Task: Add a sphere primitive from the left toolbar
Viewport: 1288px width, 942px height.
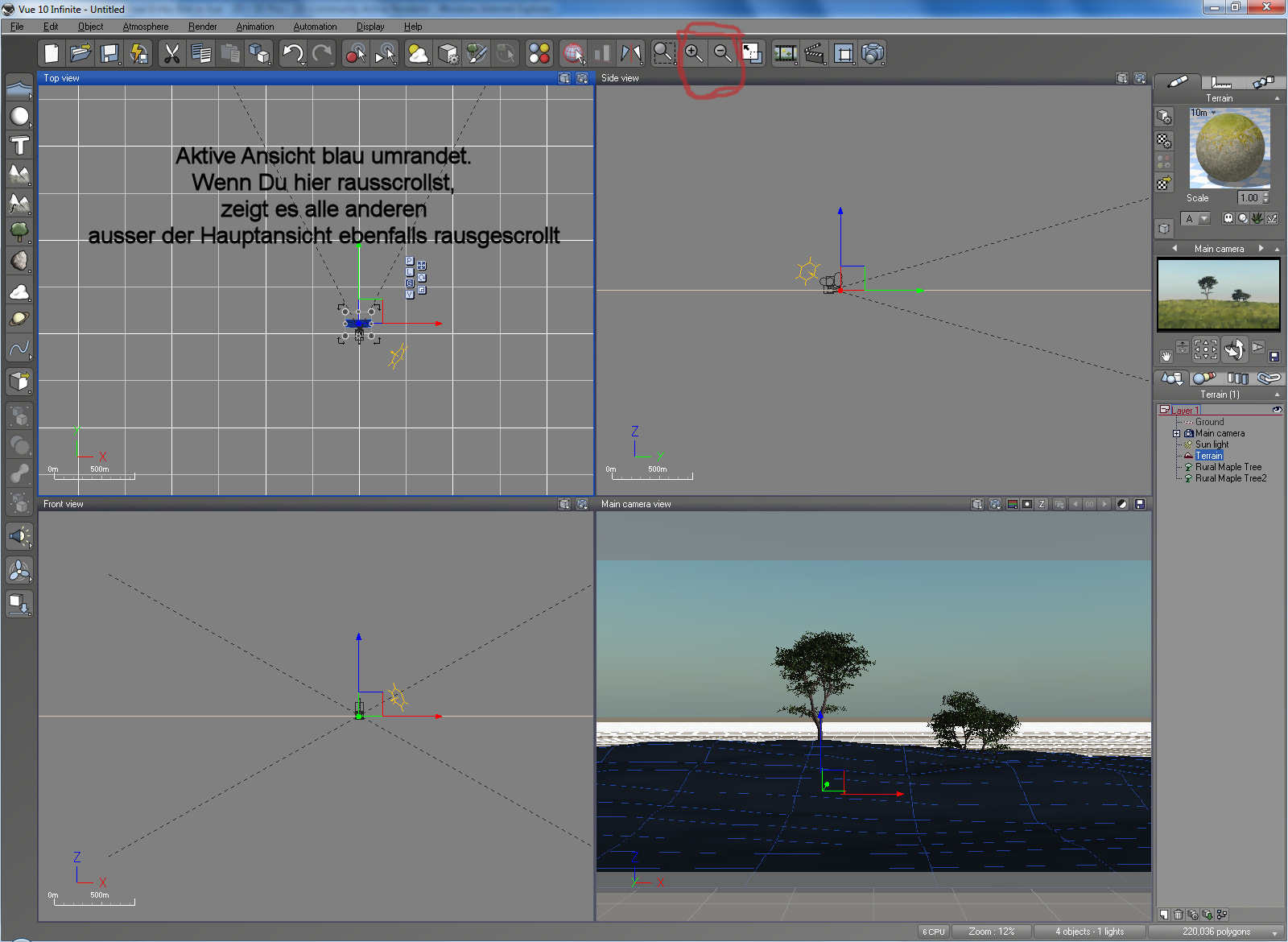Action: tap(19, 117)
